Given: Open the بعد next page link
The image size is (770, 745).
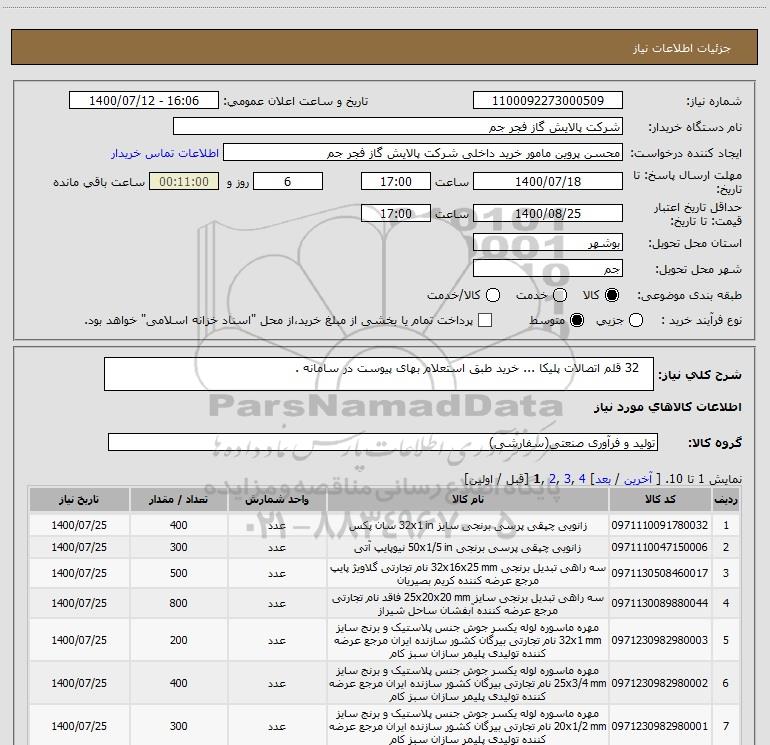Looking at the screenshot, I should tap(603, 479).
